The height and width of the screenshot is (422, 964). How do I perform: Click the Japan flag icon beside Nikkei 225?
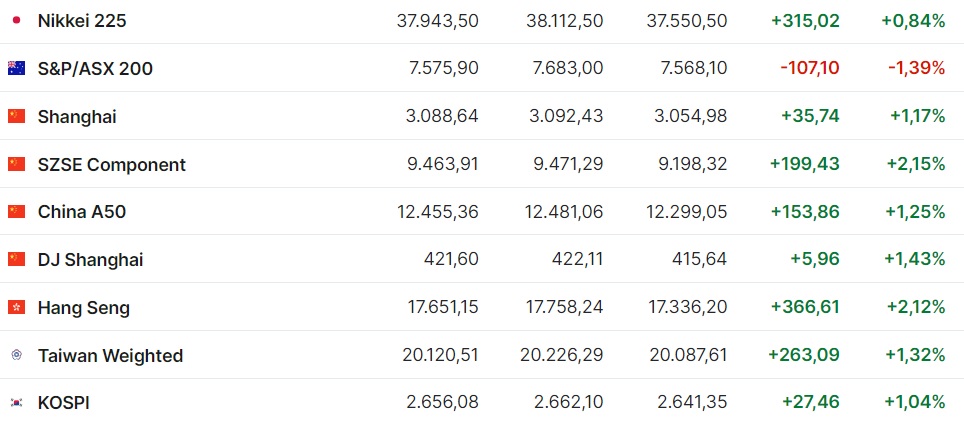[16, 20]
